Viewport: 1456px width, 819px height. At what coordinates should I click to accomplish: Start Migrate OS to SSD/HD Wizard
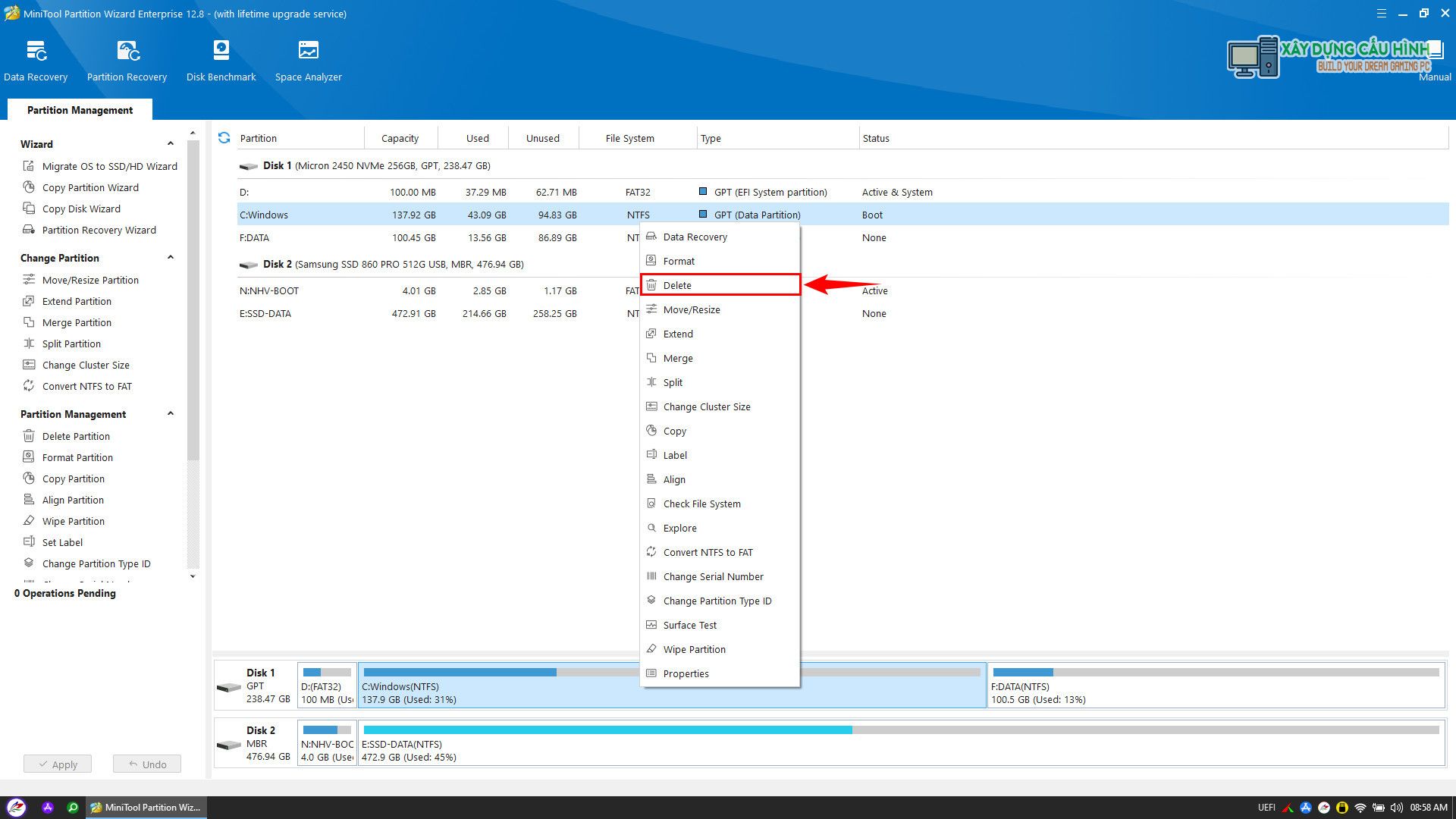100,166
